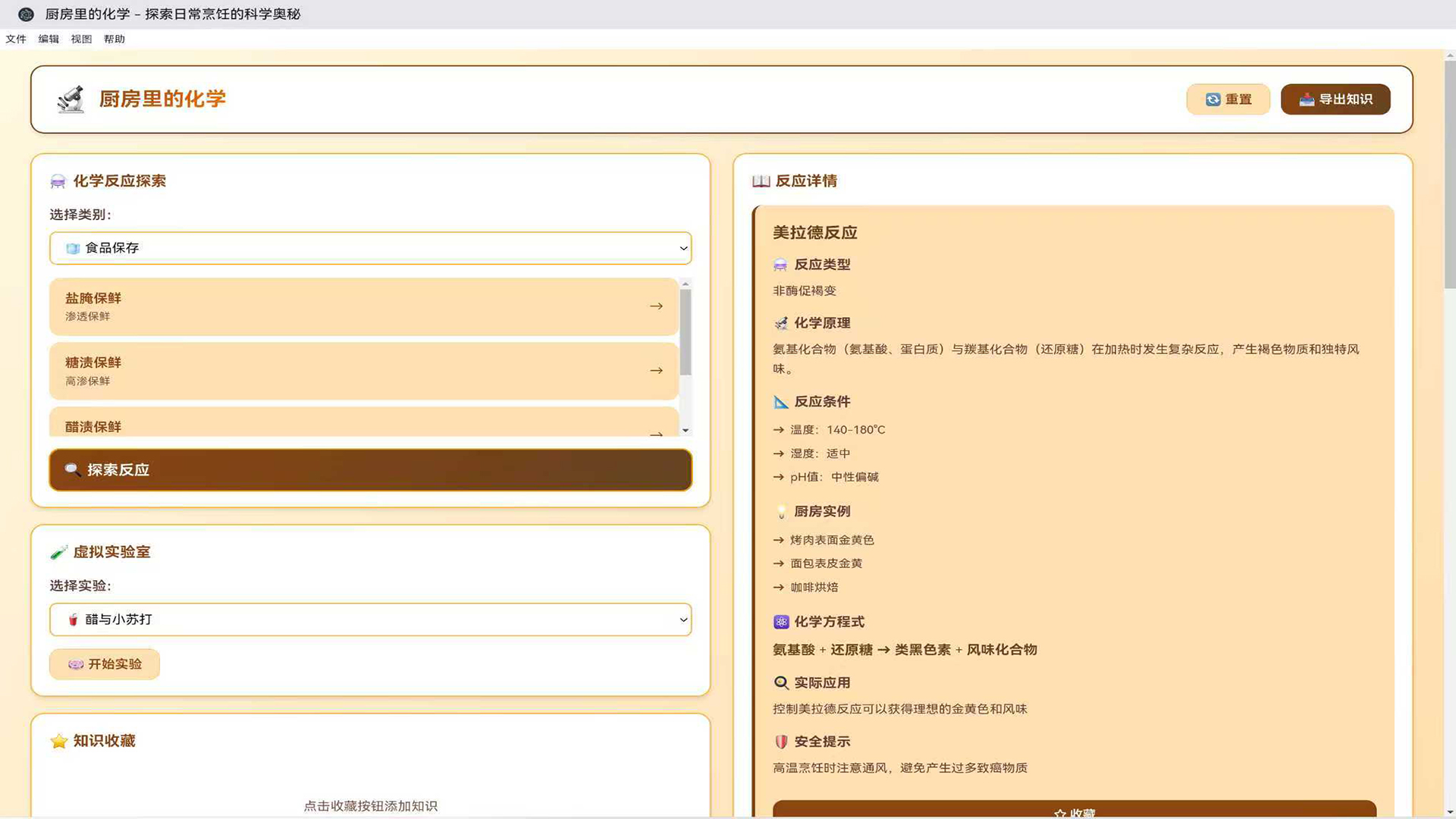Click the 重置 button
Screen dimensions: 1456x819
point(1228,99)
